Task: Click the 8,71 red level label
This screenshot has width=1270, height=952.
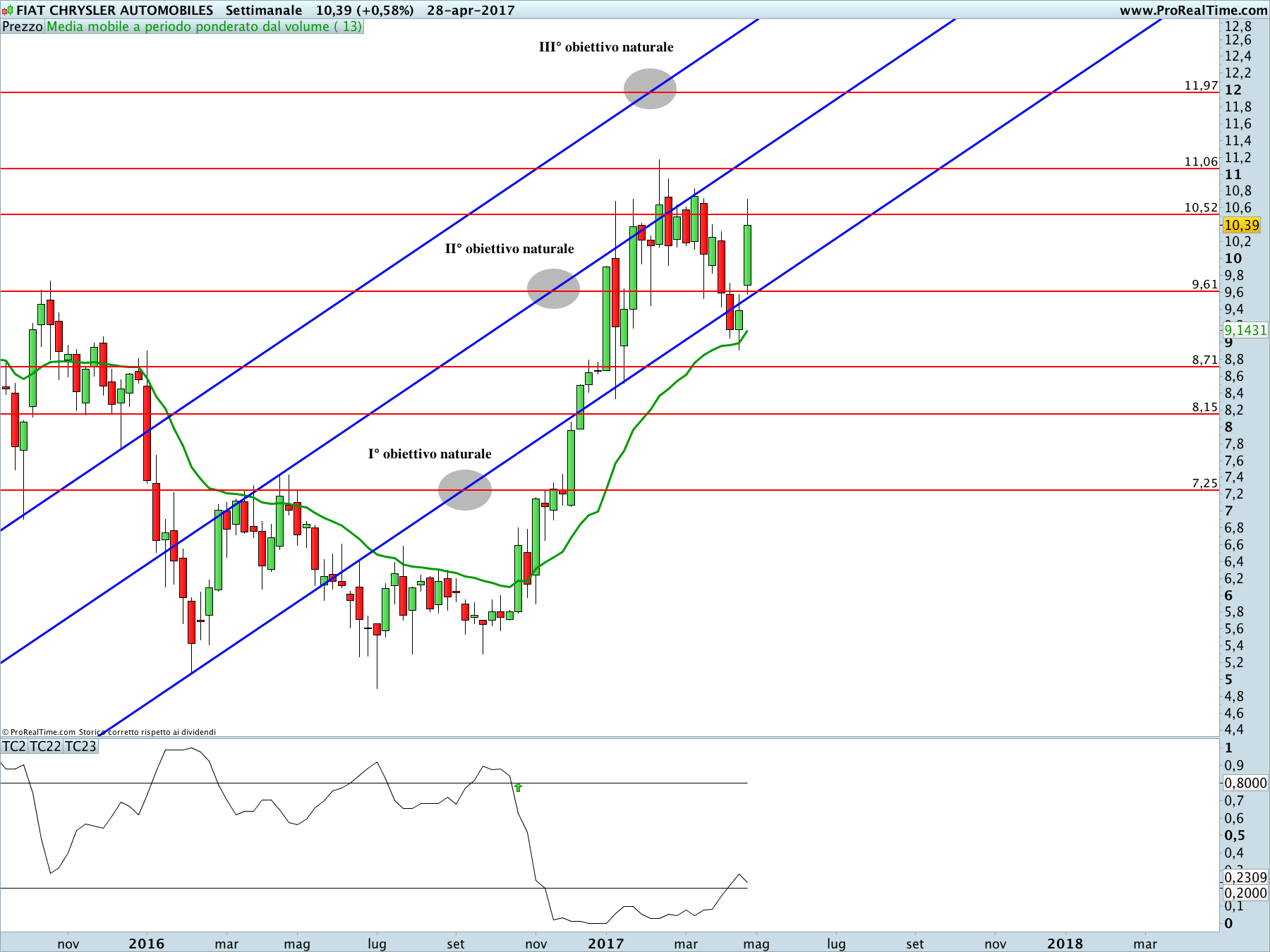Action: coord(1205,360)
